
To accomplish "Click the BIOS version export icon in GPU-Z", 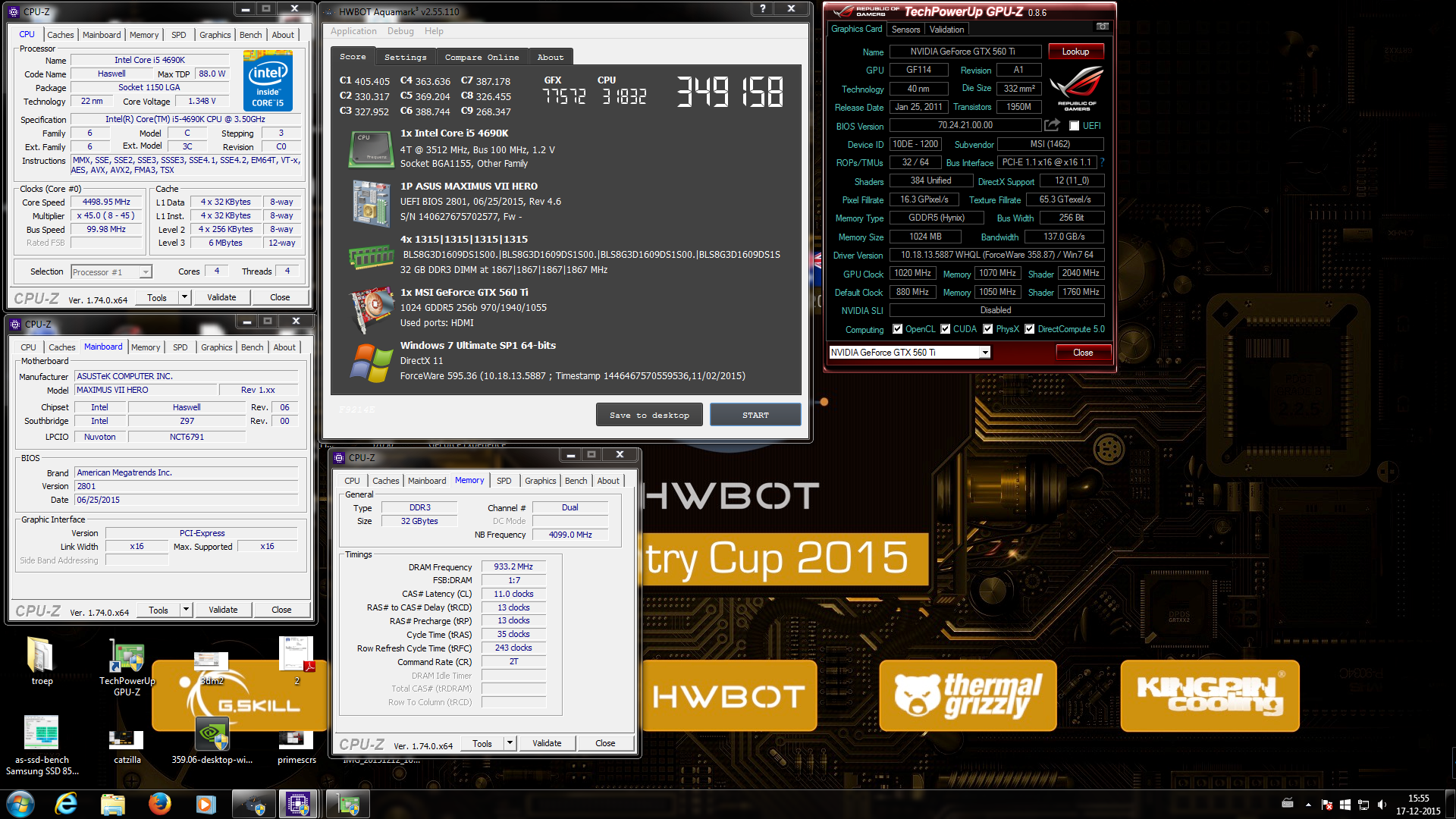I will point(1052,125).
